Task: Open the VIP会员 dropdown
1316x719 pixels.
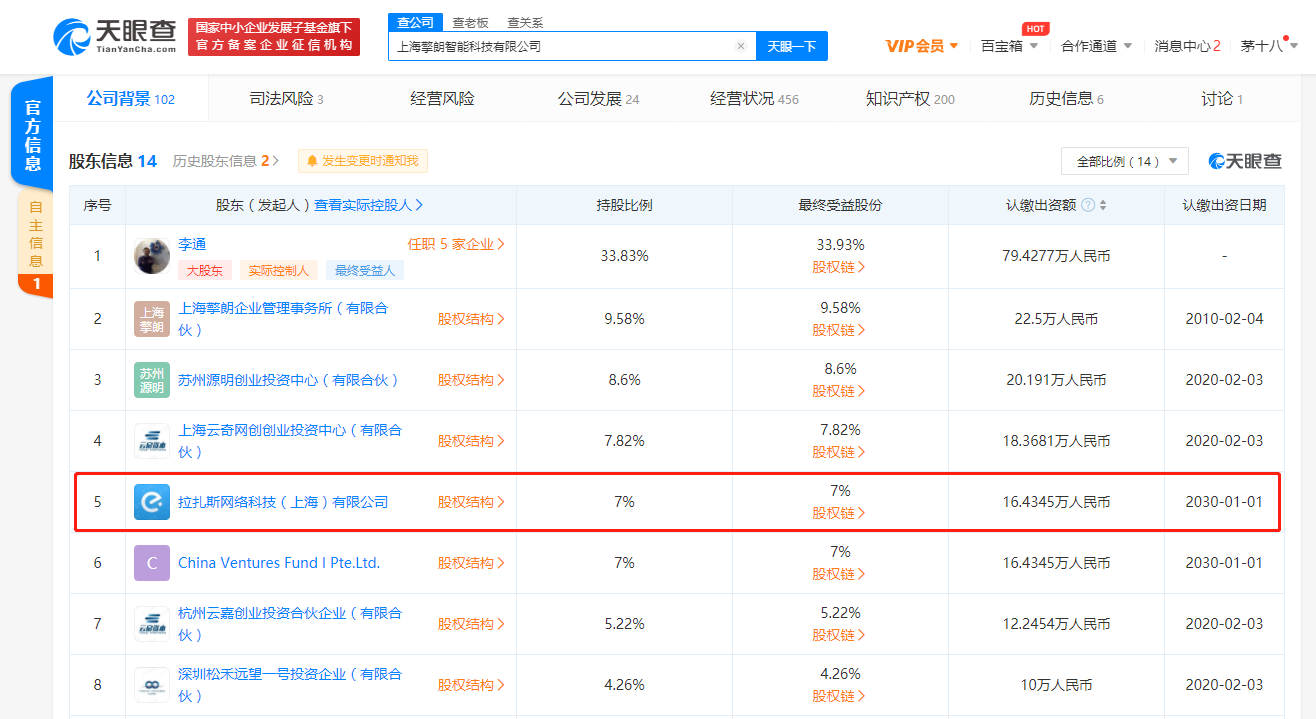Action: tap(922, 46)
